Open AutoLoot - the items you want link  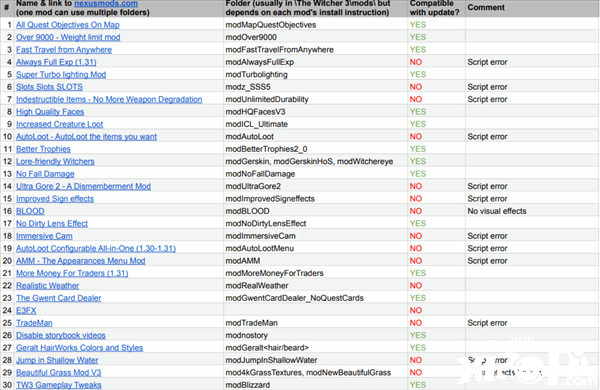point(86,137)
